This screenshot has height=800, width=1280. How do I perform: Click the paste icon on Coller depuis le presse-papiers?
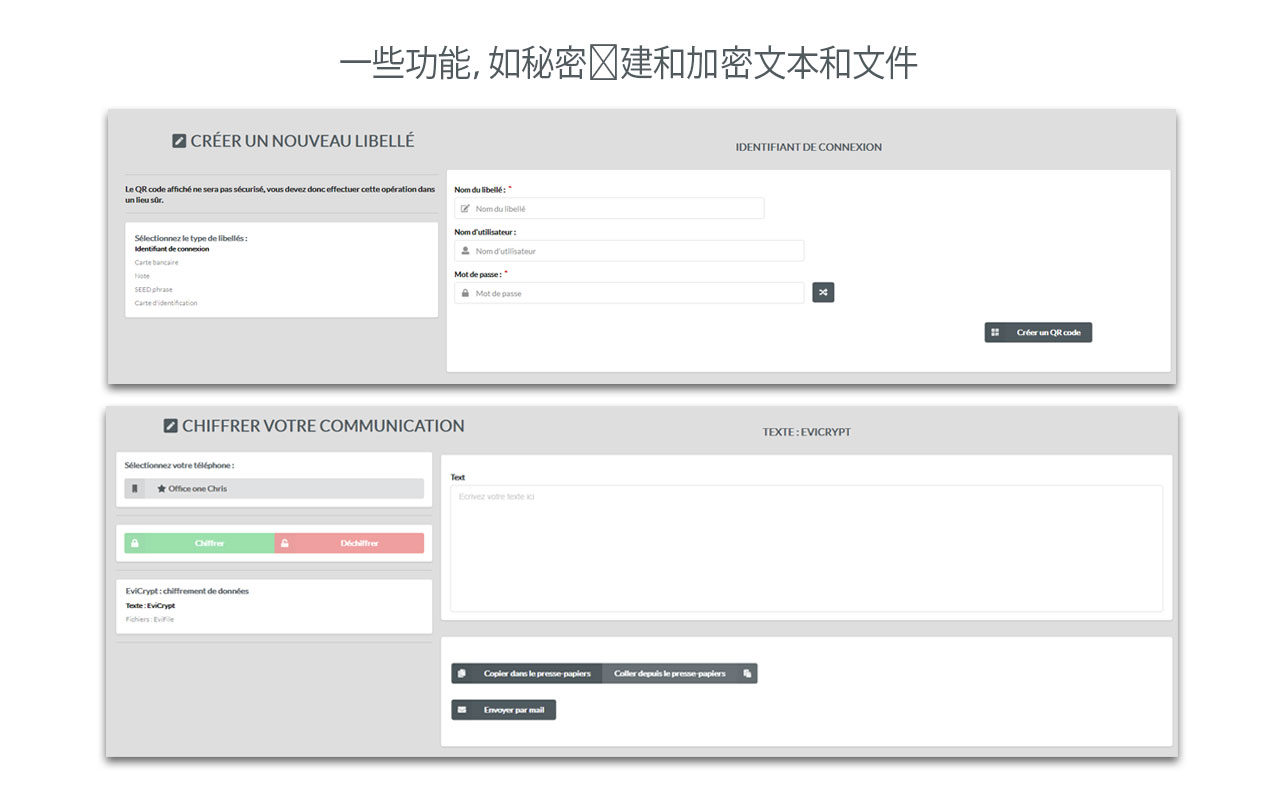pos(746,673)
